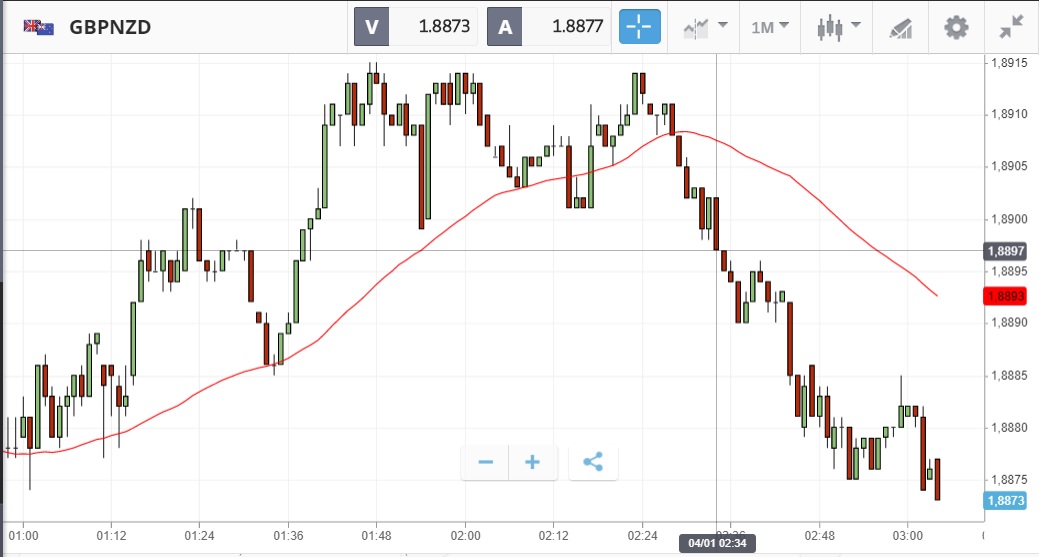Click the drawing tools pencil icon

click(x=900, y=27)
